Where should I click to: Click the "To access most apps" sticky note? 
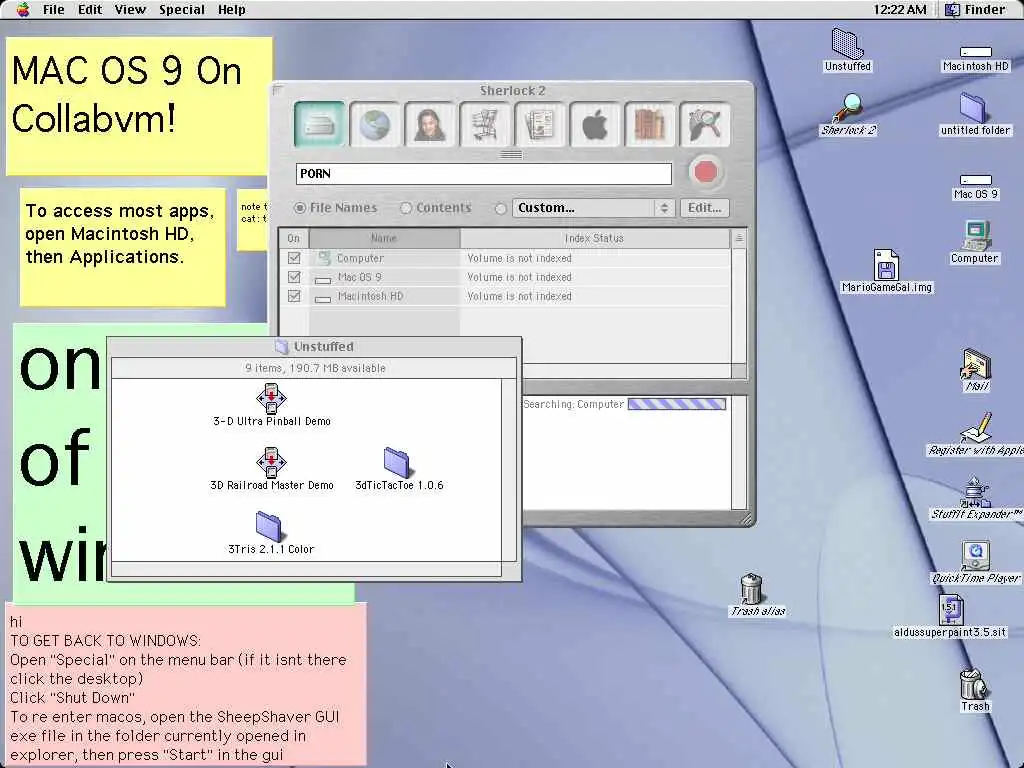tap(123, 248)
